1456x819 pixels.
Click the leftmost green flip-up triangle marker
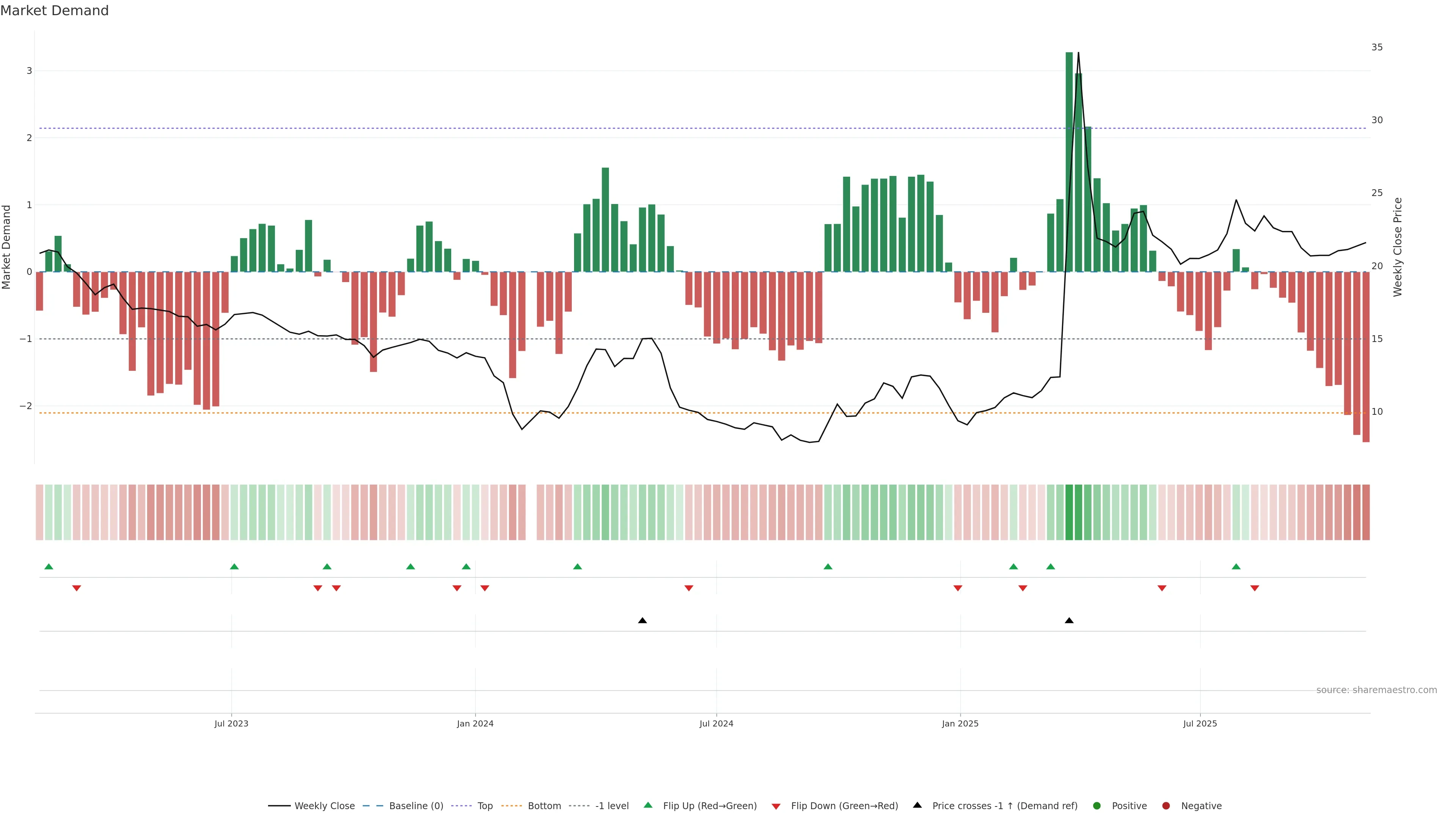[x=49, y=567]
